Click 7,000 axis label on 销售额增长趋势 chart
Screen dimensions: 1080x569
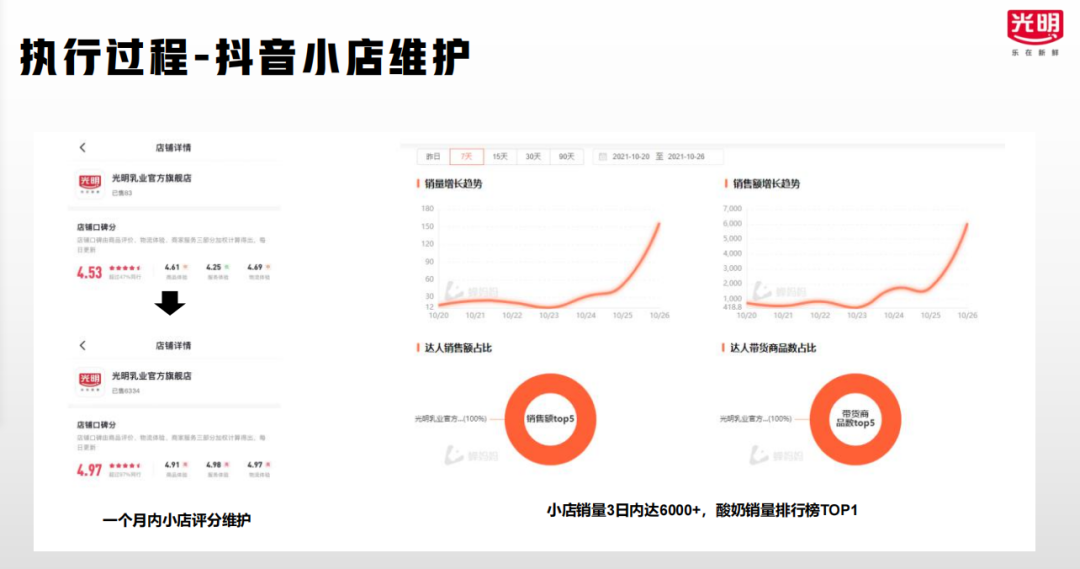coord(732,209)
